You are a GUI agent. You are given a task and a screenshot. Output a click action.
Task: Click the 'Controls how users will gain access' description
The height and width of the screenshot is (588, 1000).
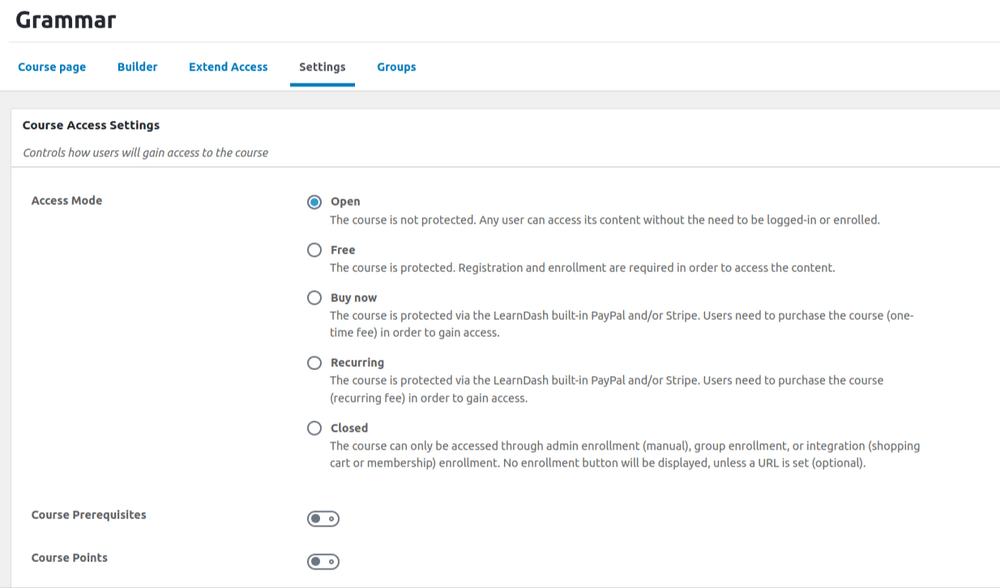145,153
